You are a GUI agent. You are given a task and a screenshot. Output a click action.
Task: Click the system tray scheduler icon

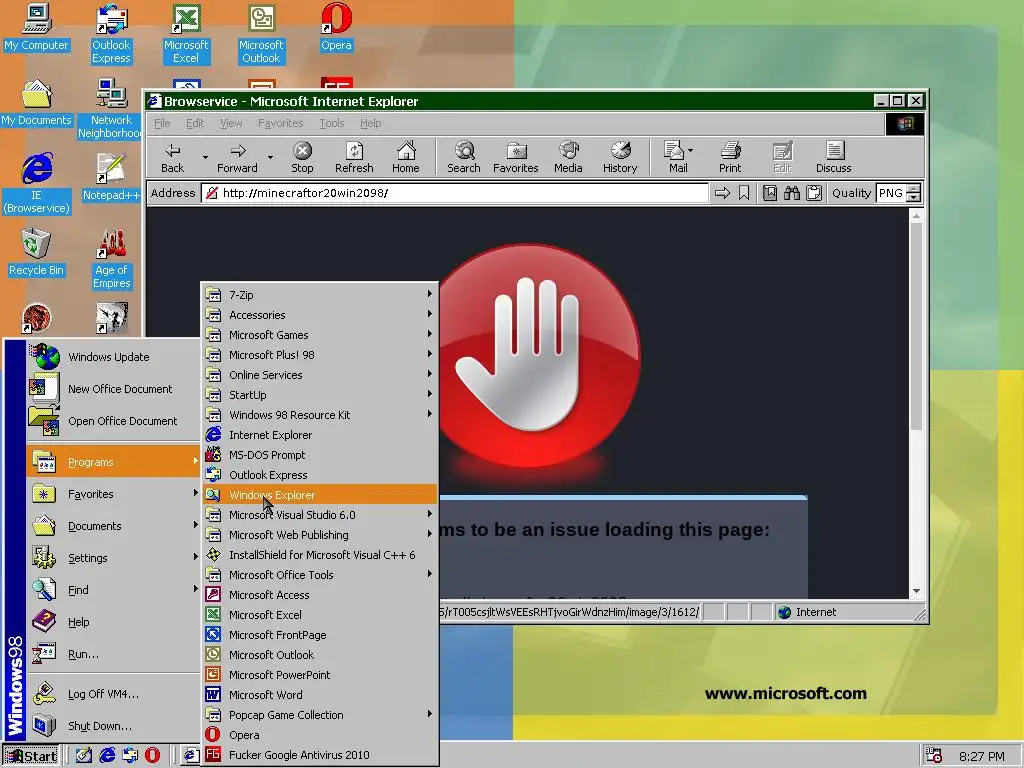934,756
